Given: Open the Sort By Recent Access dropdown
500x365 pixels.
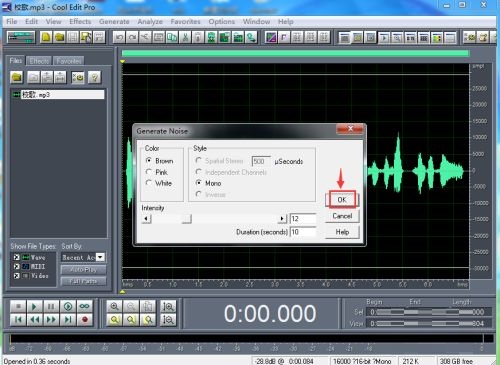Looking at the screenshot, I should click(100, 257).
